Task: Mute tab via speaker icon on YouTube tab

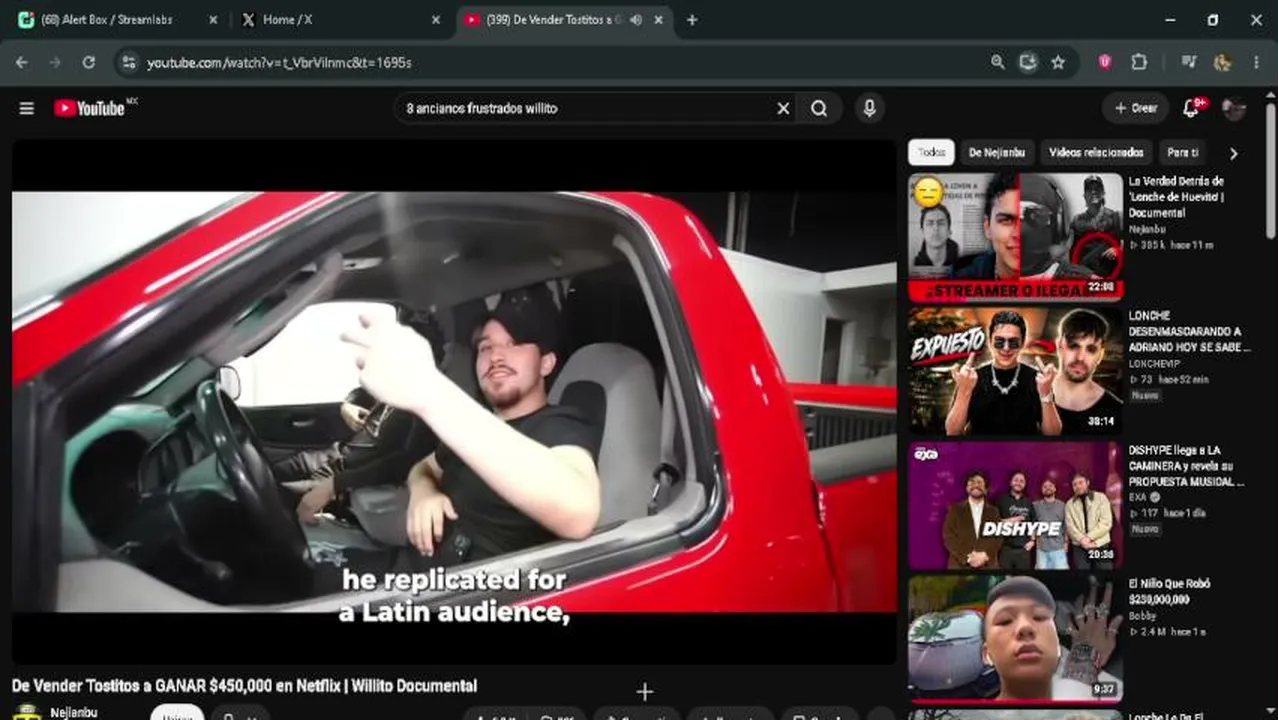Action: pos(636,20)
